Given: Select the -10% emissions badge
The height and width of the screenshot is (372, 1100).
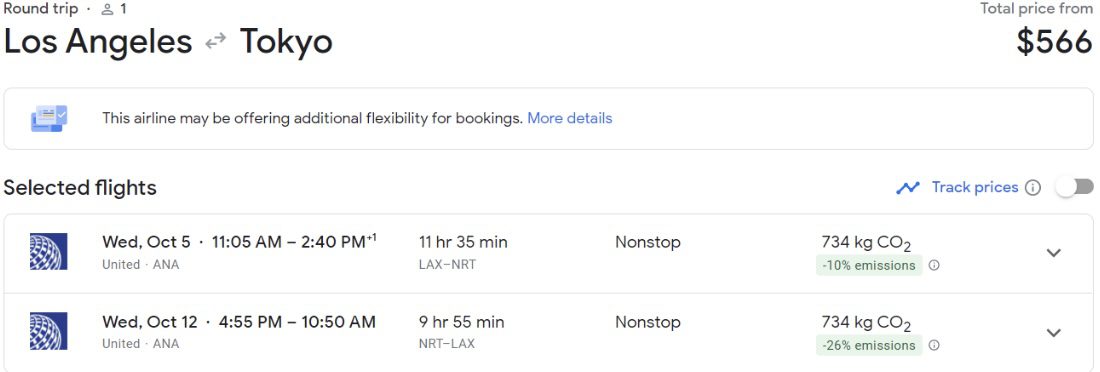Looking at the screenshot, I should 868,265.
